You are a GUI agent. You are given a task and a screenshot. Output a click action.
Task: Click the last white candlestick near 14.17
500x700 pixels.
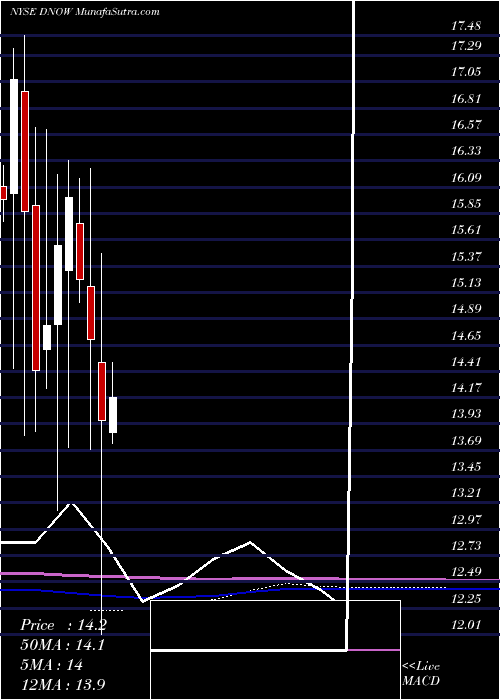[x=113, y=415]
